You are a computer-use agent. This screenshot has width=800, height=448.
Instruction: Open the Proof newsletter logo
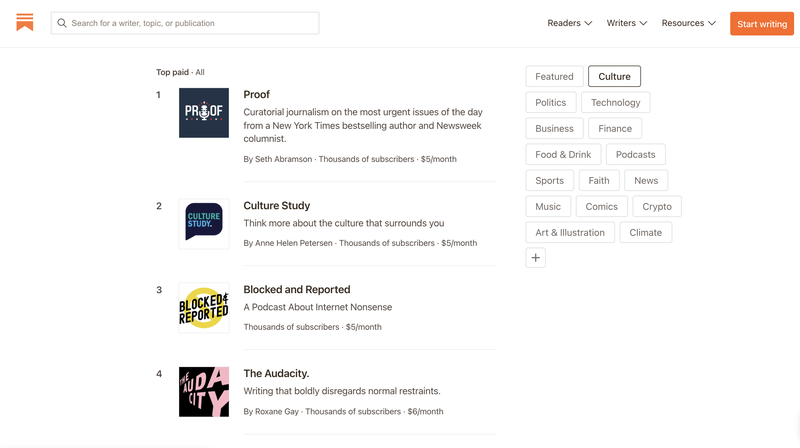(x=204, y=113)
